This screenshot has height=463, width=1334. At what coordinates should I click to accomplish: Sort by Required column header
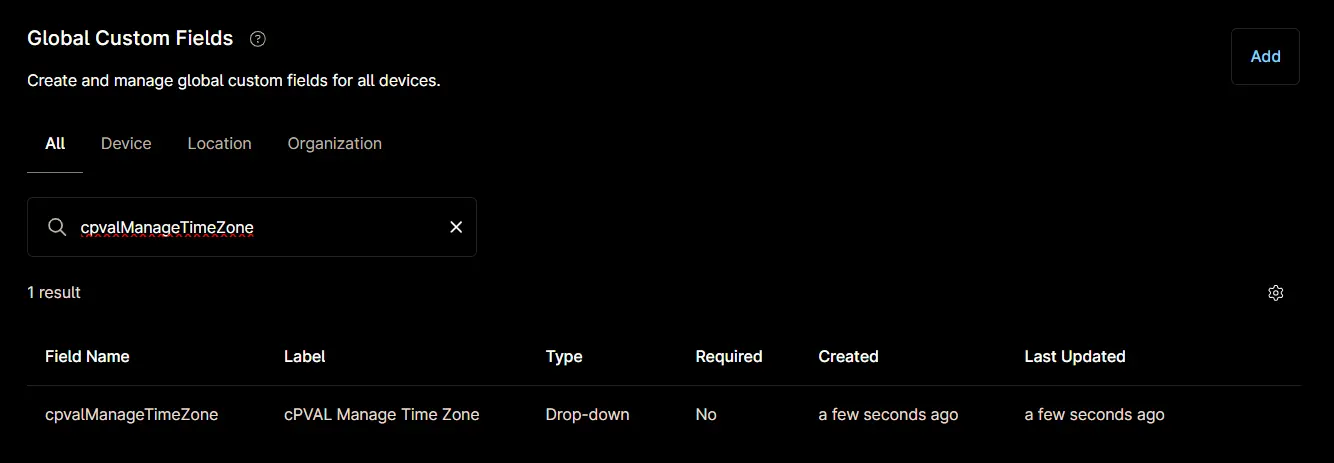click(x=729, y=356)
